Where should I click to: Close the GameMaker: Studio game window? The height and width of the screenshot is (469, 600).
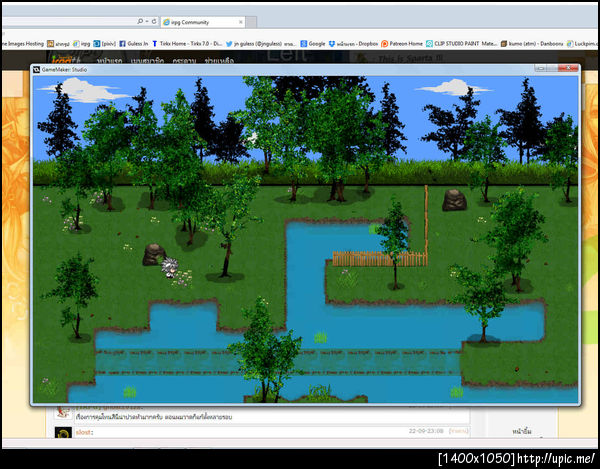coord(569,68)
